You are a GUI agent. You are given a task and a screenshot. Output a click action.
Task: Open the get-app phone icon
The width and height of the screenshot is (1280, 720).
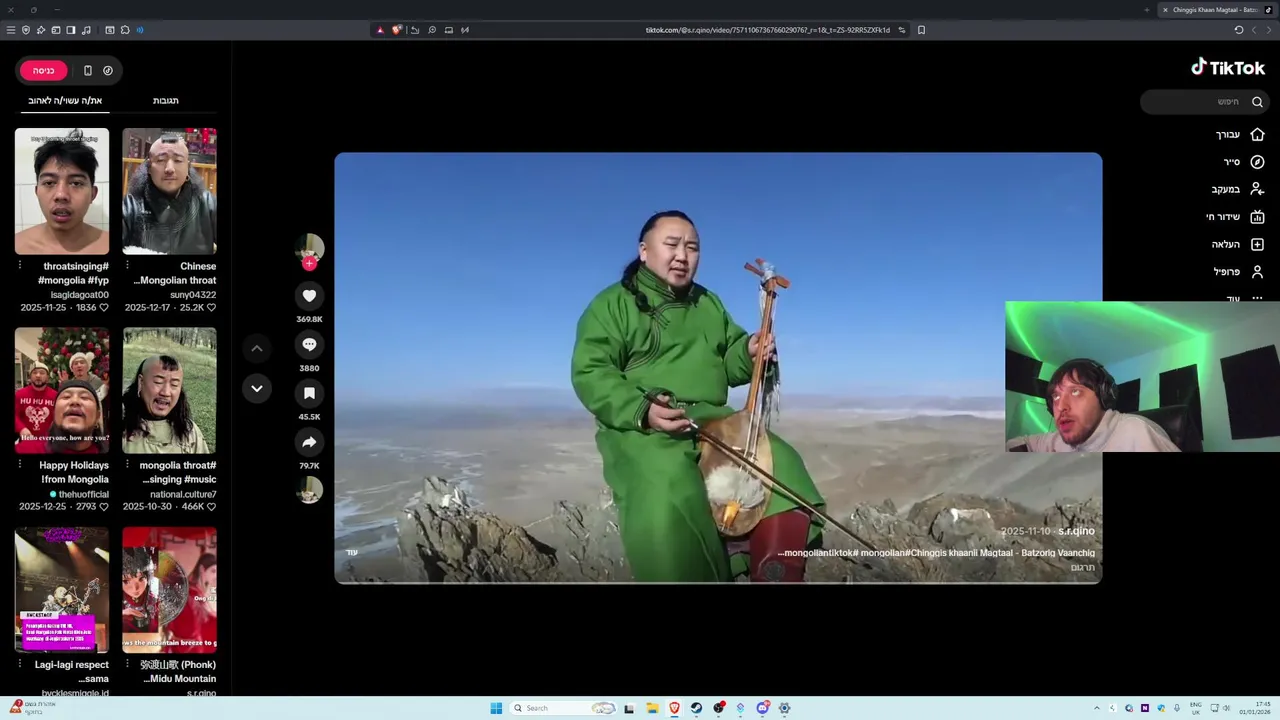pos(88,70)
